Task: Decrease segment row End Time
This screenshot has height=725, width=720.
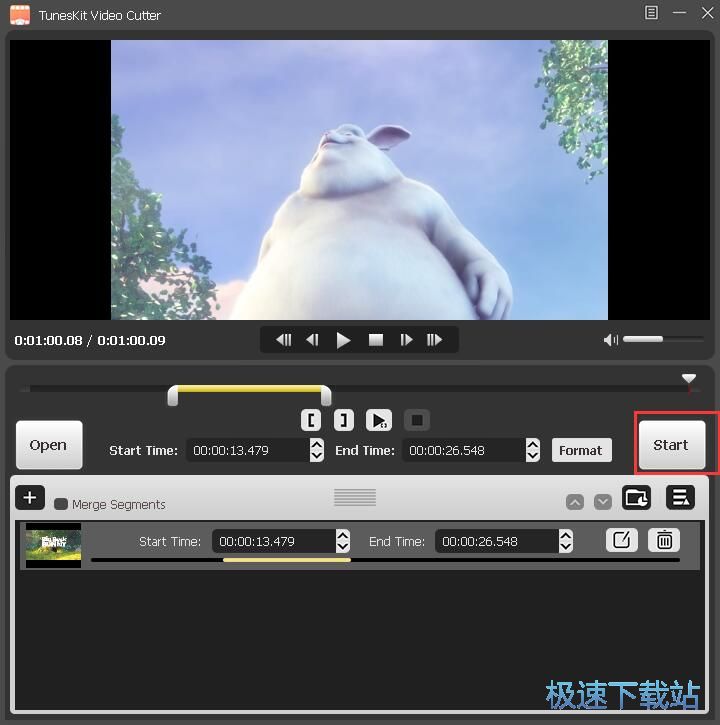Action: pyautogui.click(x=566, y=547)
